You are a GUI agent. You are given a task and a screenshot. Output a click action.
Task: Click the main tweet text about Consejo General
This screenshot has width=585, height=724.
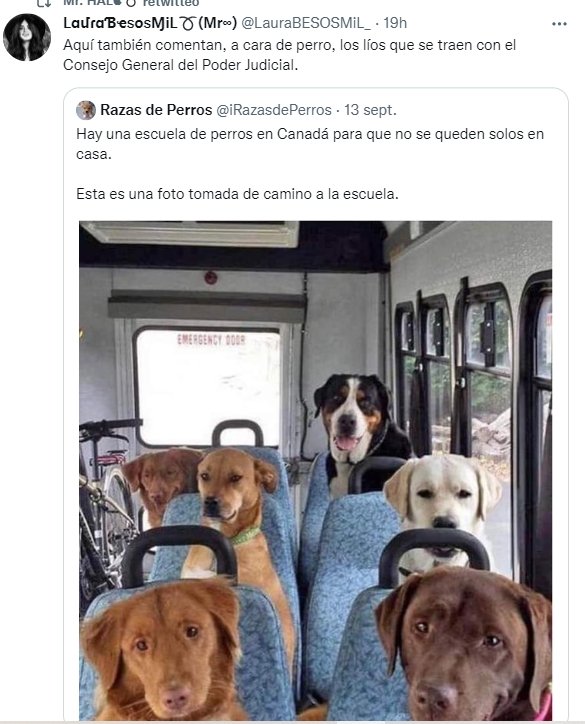click(289, 55)
